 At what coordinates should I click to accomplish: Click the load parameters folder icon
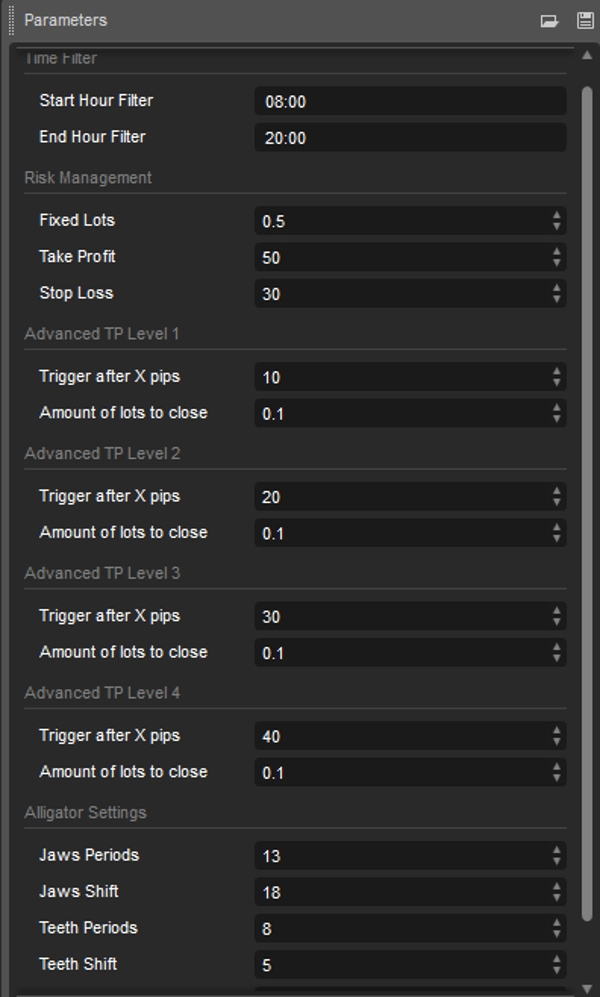[549, 20]
